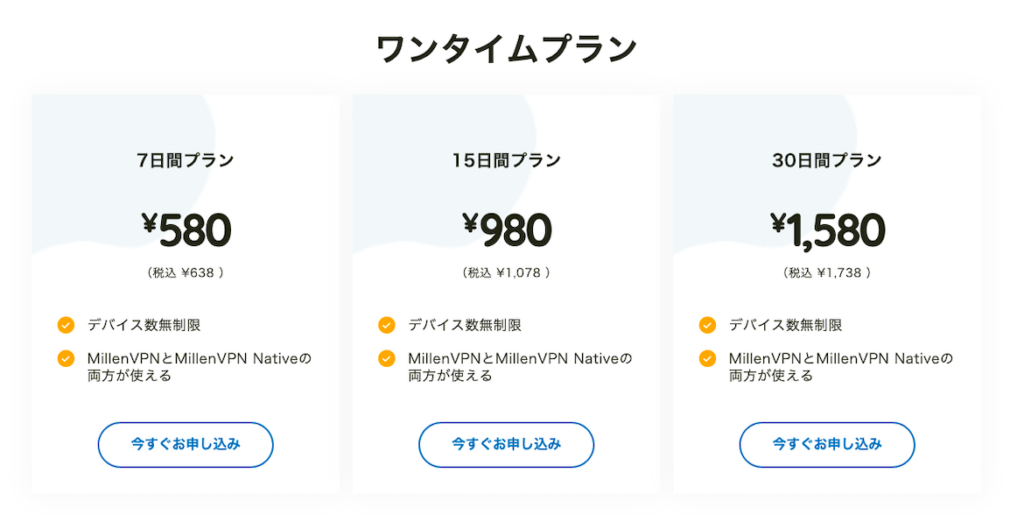Screen dimensions: 1024x515
Task: Click デバイス数無制限 text in the 30日間プラン card
Action: (785, 325)
